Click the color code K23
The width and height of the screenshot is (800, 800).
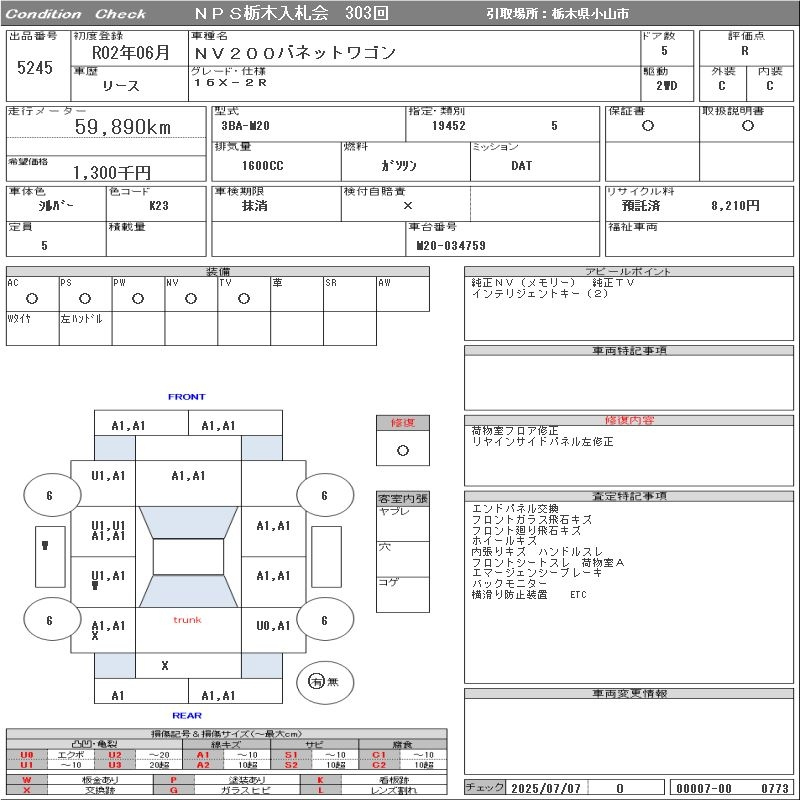(x=159, y=206)
